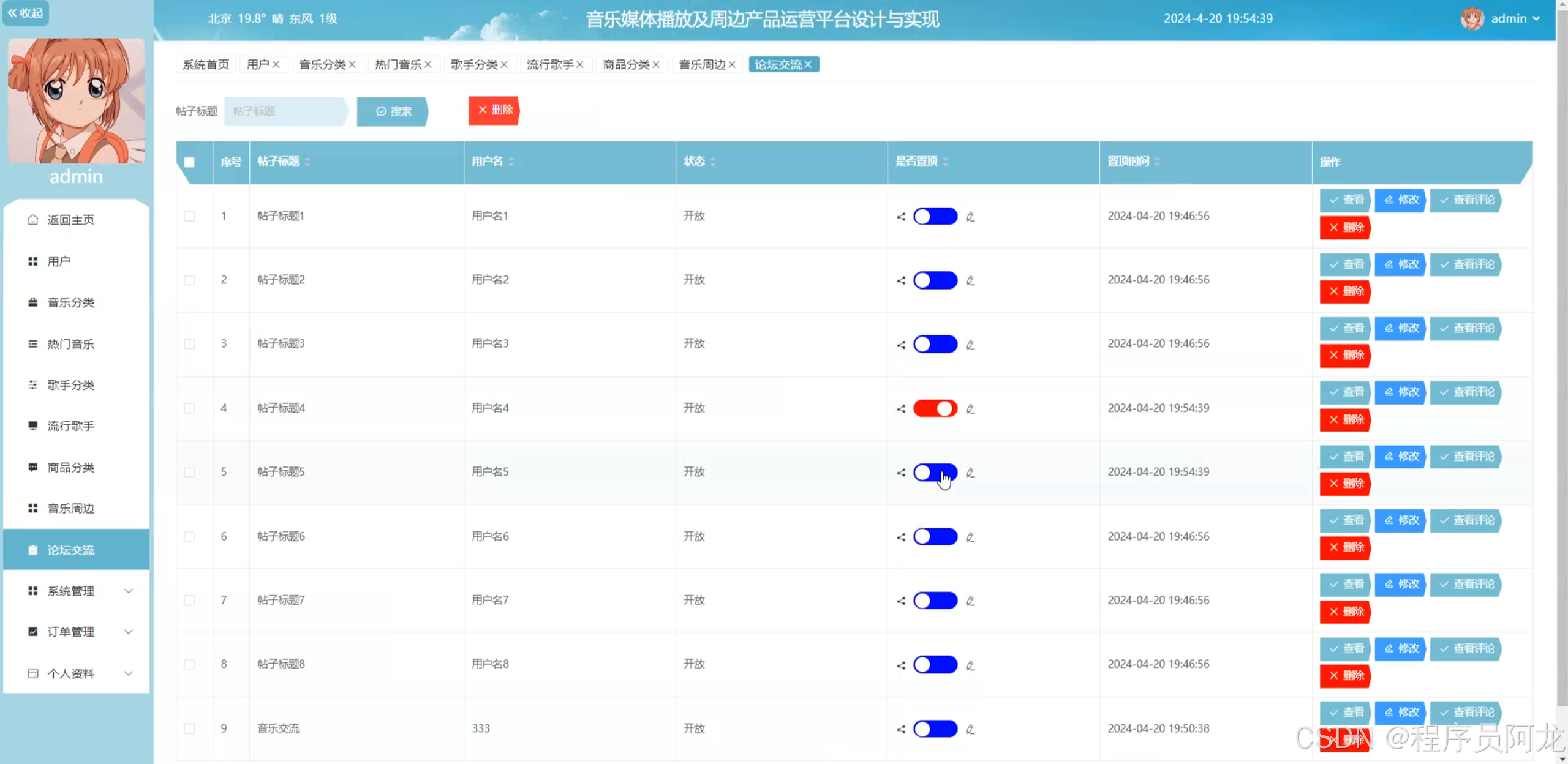Close the 热门音乐 tab with its X
The height and width of the screenshot is (764, 1568).
(x=428, y=64)
